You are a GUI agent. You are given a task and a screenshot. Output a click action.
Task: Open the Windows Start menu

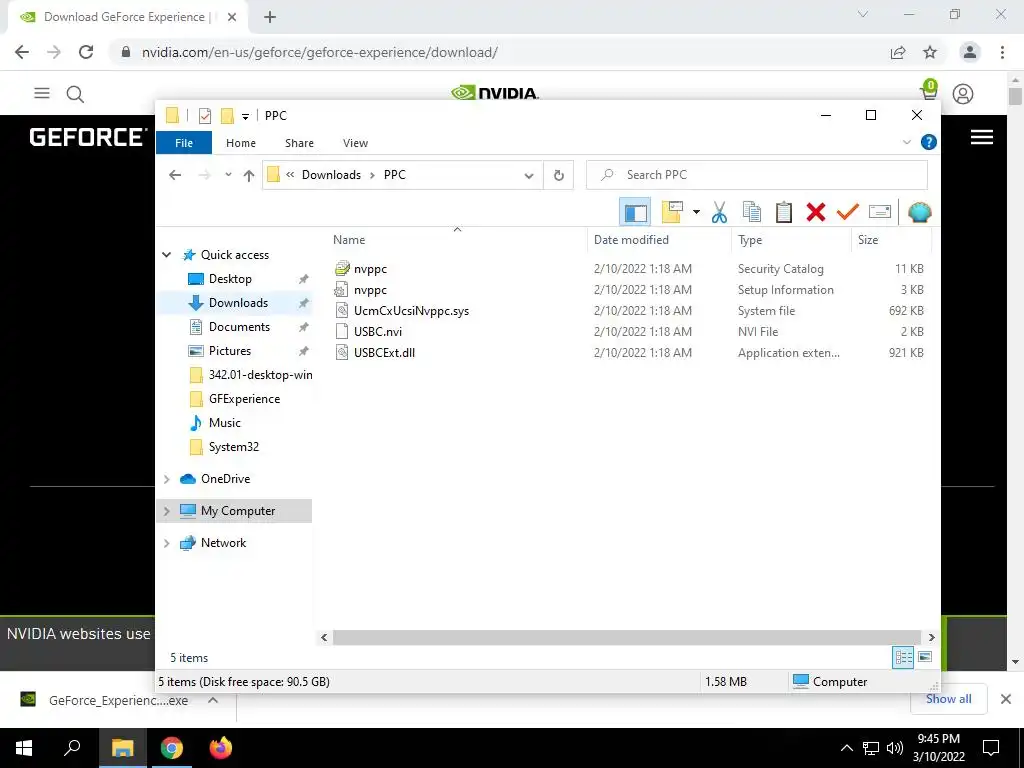pos(24,748)
